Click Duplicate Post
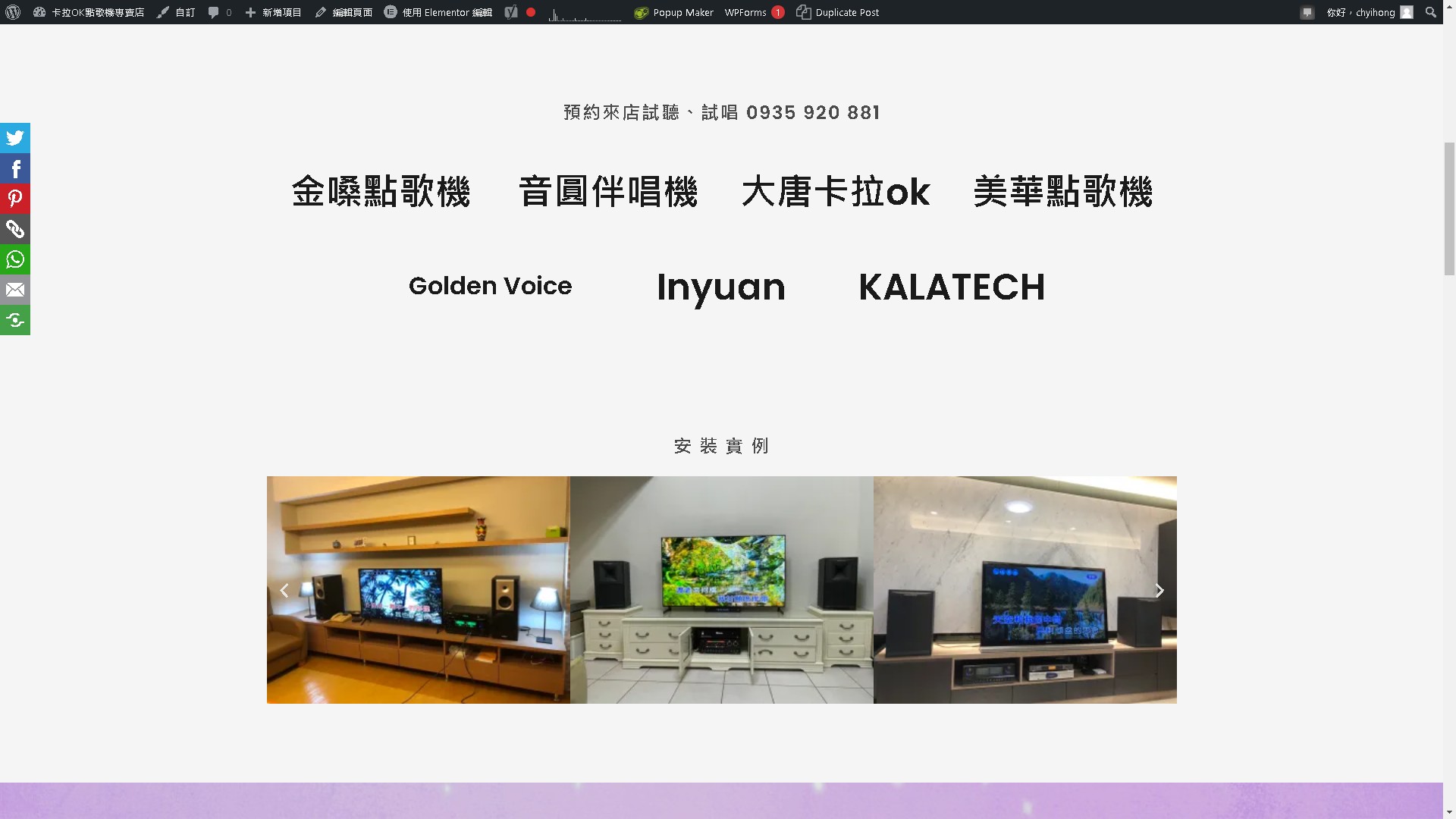The height and width of the screenshot is (819, 1456). point(838,12)
